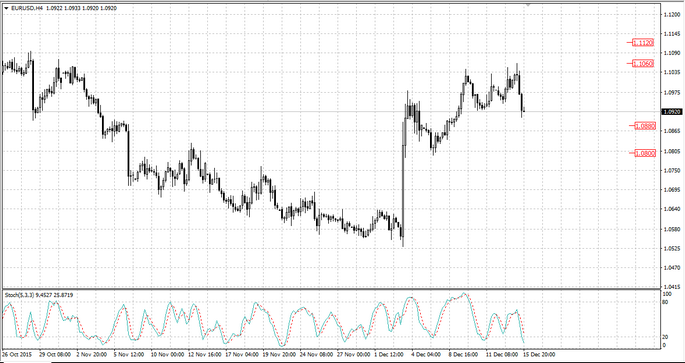Click the stochastic scale level 20
This screenshot has height=363, width=685.
[x=665, y=337]
